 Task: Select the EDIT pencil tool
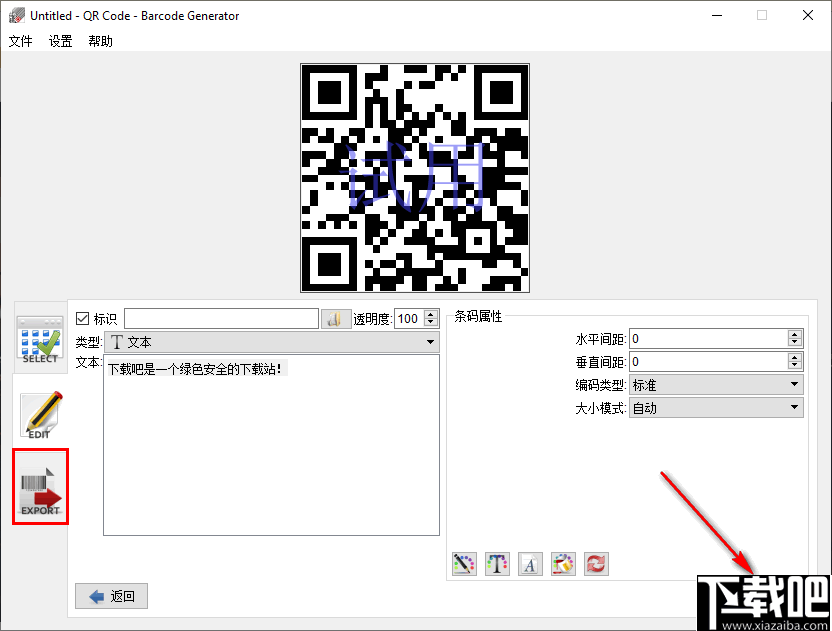(40, 414)
